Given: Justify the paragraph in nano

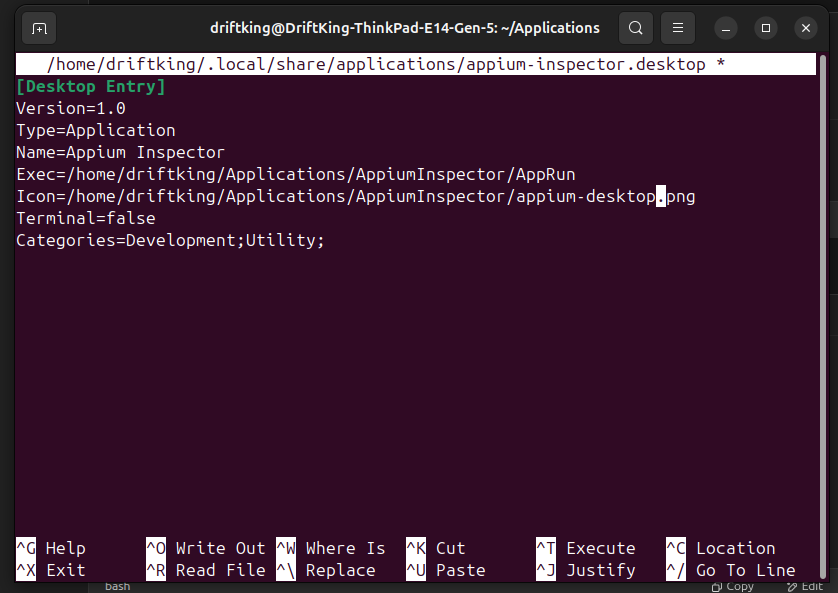Looking at the screenshot, I should [x=590, y=570].
